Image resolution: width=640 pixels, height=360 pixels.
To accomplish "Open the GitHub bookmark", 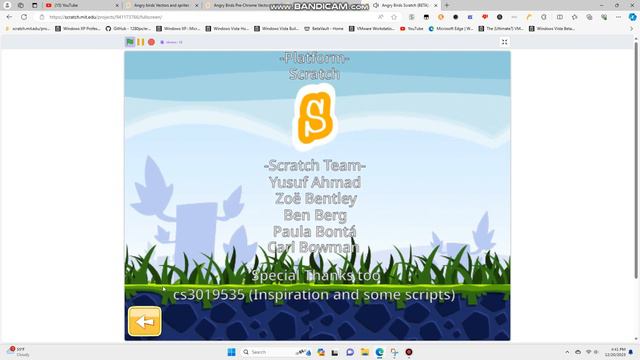I will (128, 29).
